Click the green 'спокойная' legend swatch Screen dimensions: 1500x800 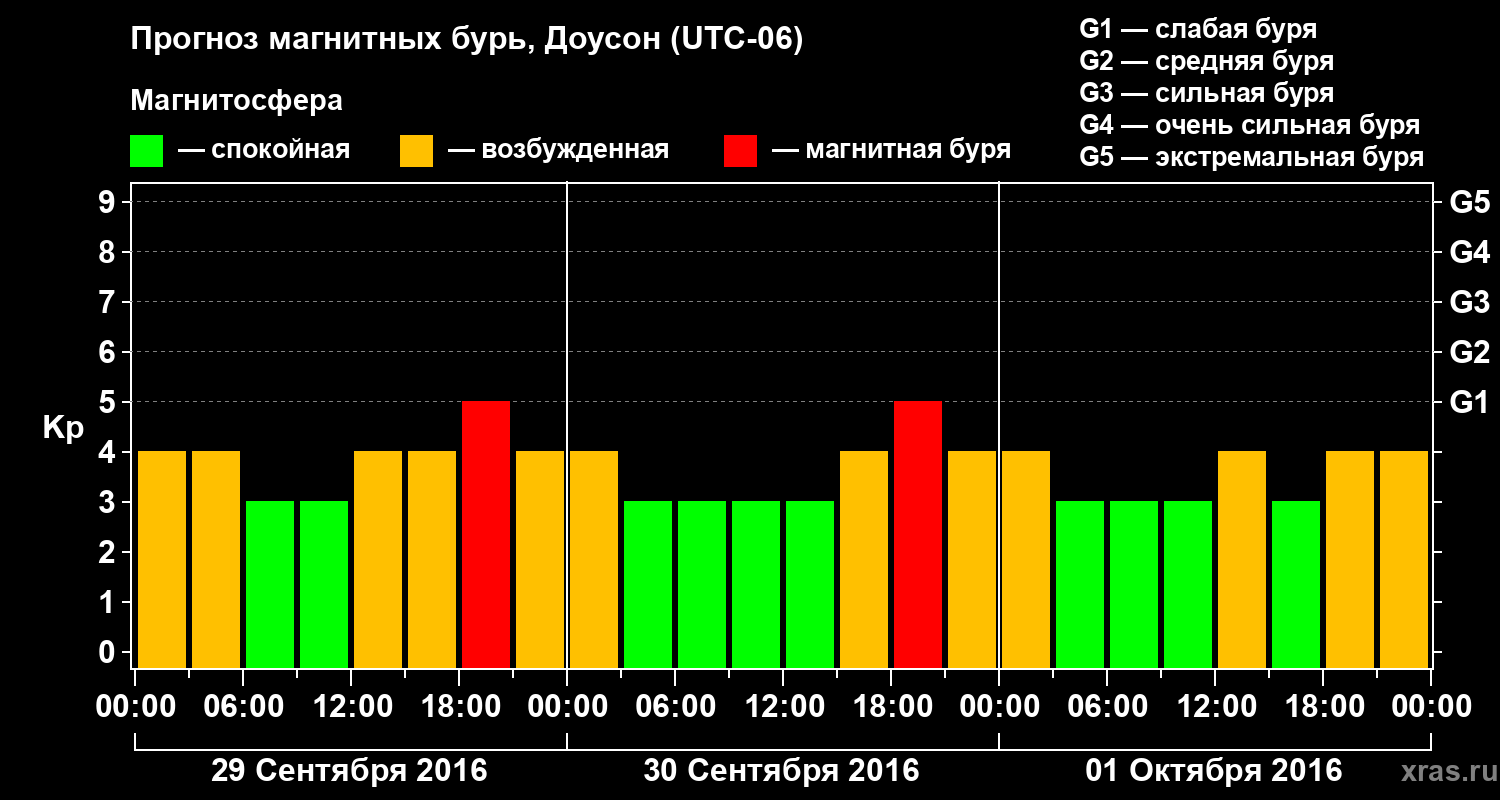pyautogui.click(x=146, y=151)
